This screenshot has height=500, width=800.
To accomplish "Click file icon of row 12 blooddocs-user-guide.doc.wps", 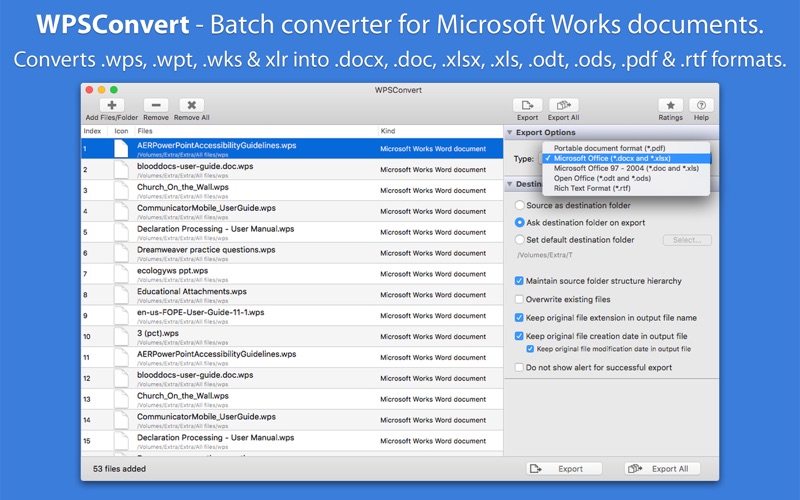I will [121, 379].
